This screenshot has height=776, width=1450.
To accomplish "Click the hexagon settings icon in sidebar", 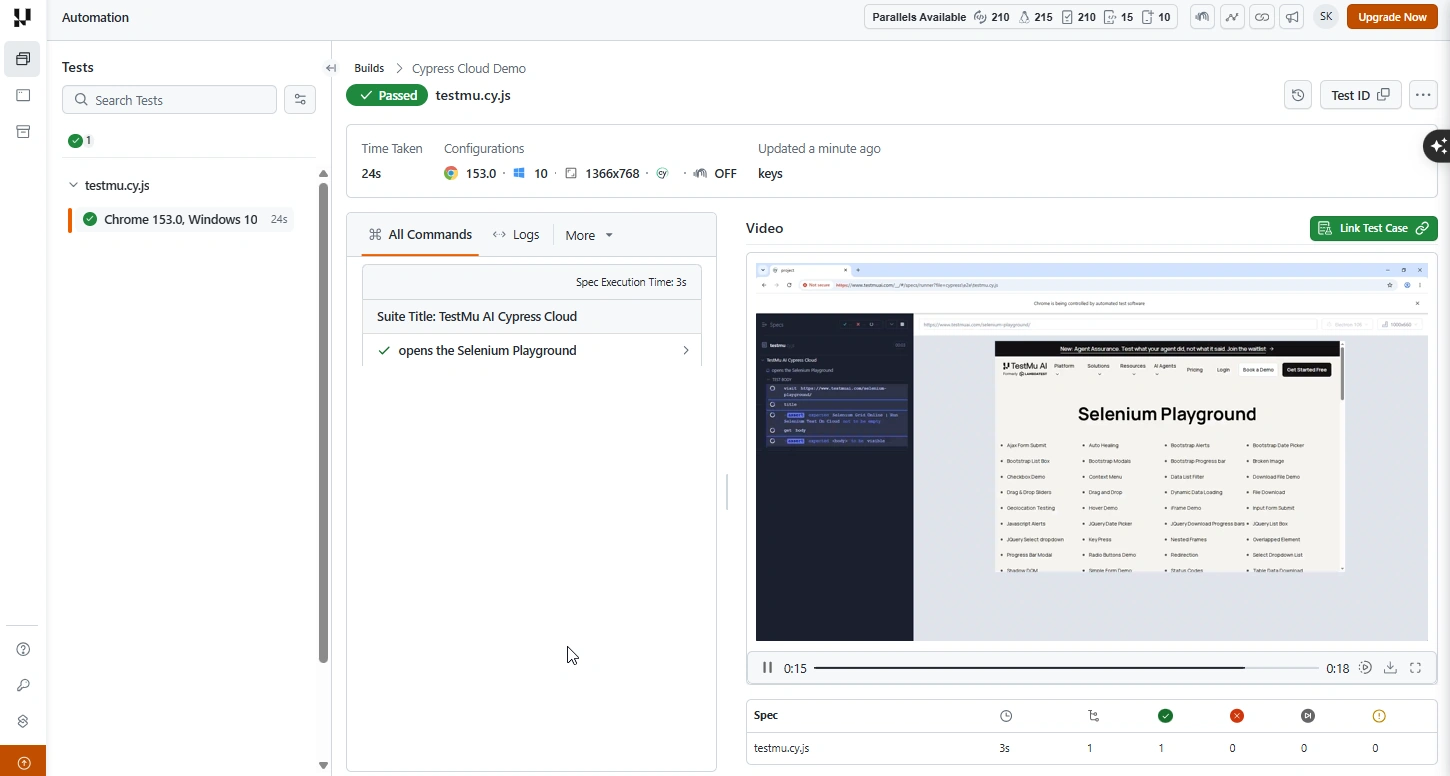I will tap(23, 721).
